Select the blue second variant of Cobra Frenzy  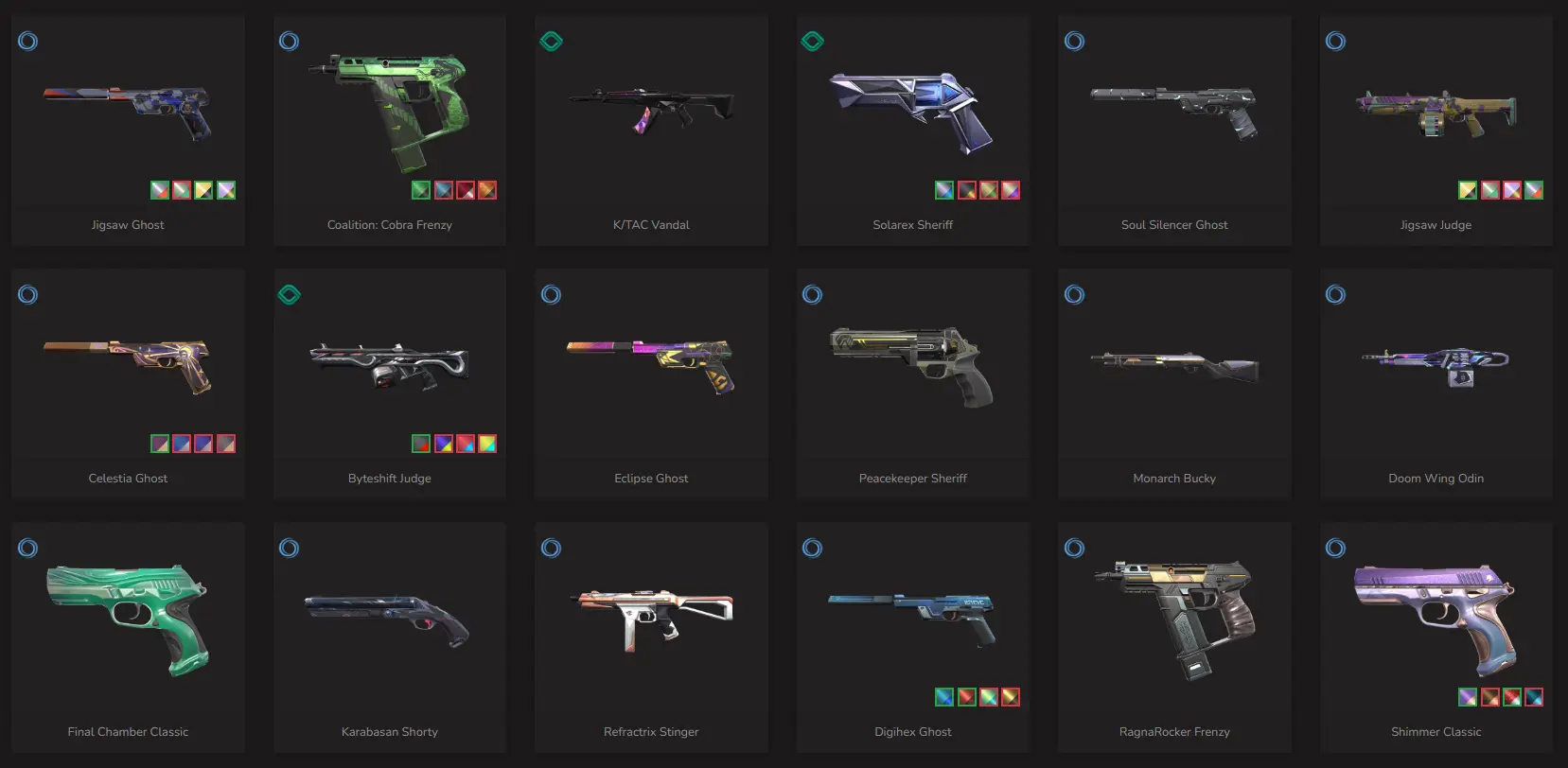443,190
